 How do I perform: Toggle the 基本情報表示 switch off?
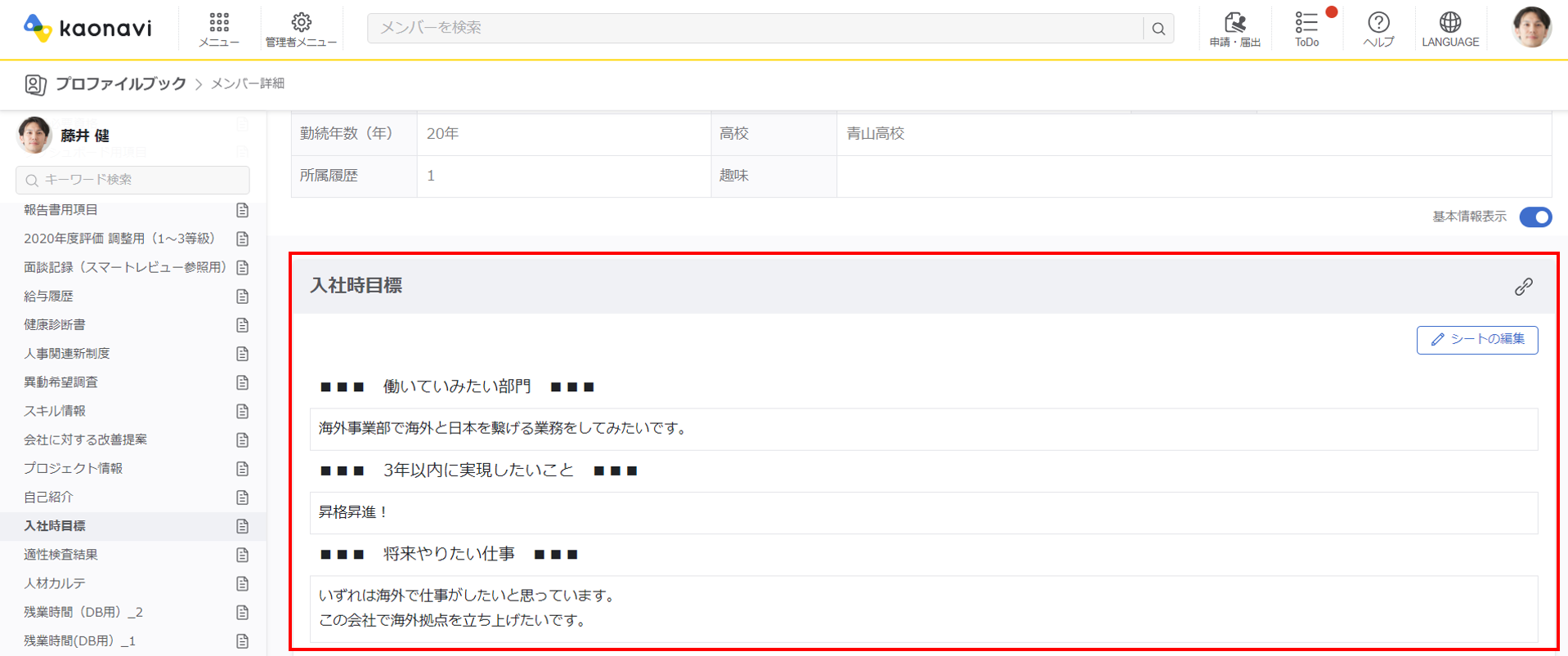1535,217
